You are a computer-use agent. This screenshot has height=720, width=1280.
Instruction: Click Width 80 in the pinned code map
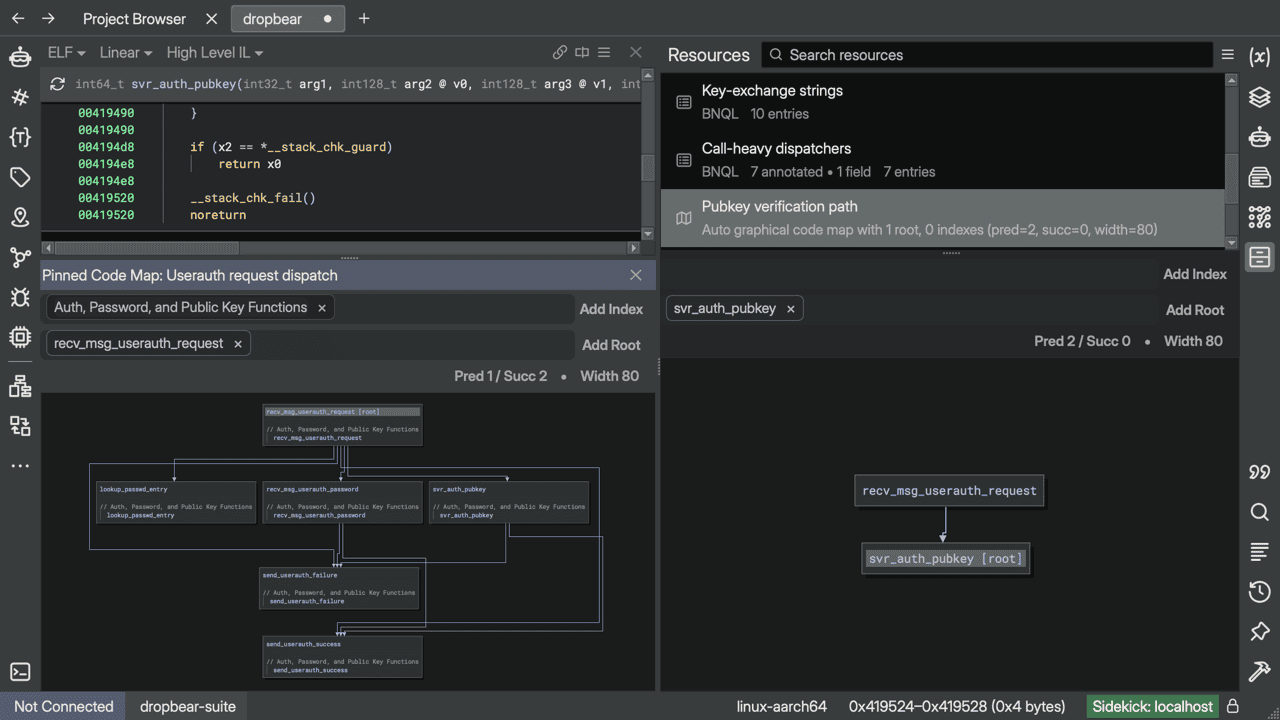point(609,376)
